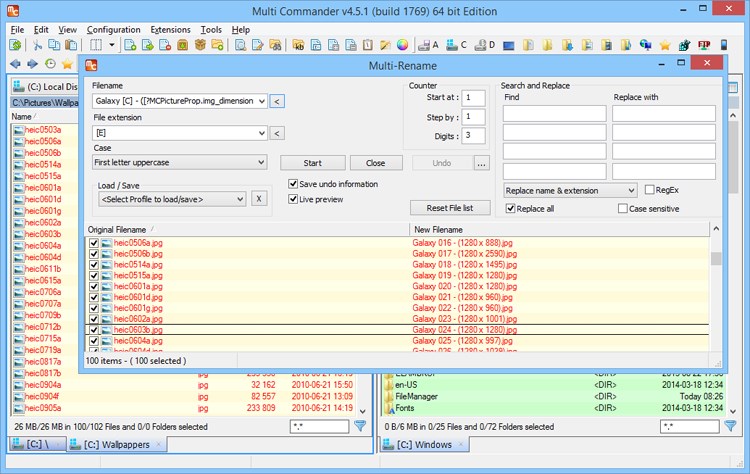Viewport: 750px width, 474px height.
Task: Click the rename list vertical scrollbar thumb
Action: point(716,259)
